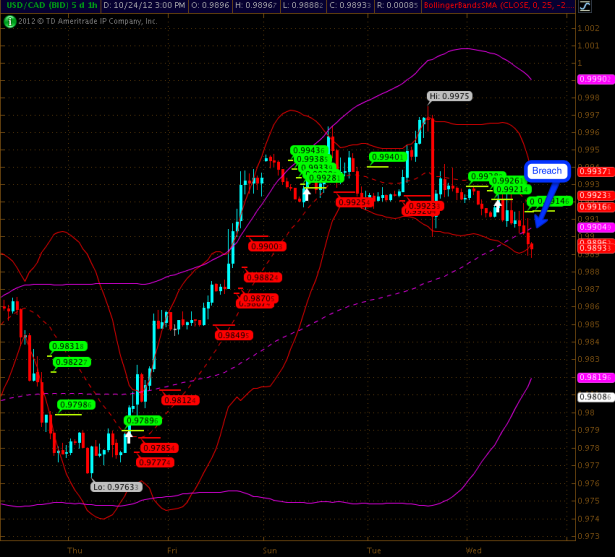Select the green 0.9798 price bubble

(76, 405)
